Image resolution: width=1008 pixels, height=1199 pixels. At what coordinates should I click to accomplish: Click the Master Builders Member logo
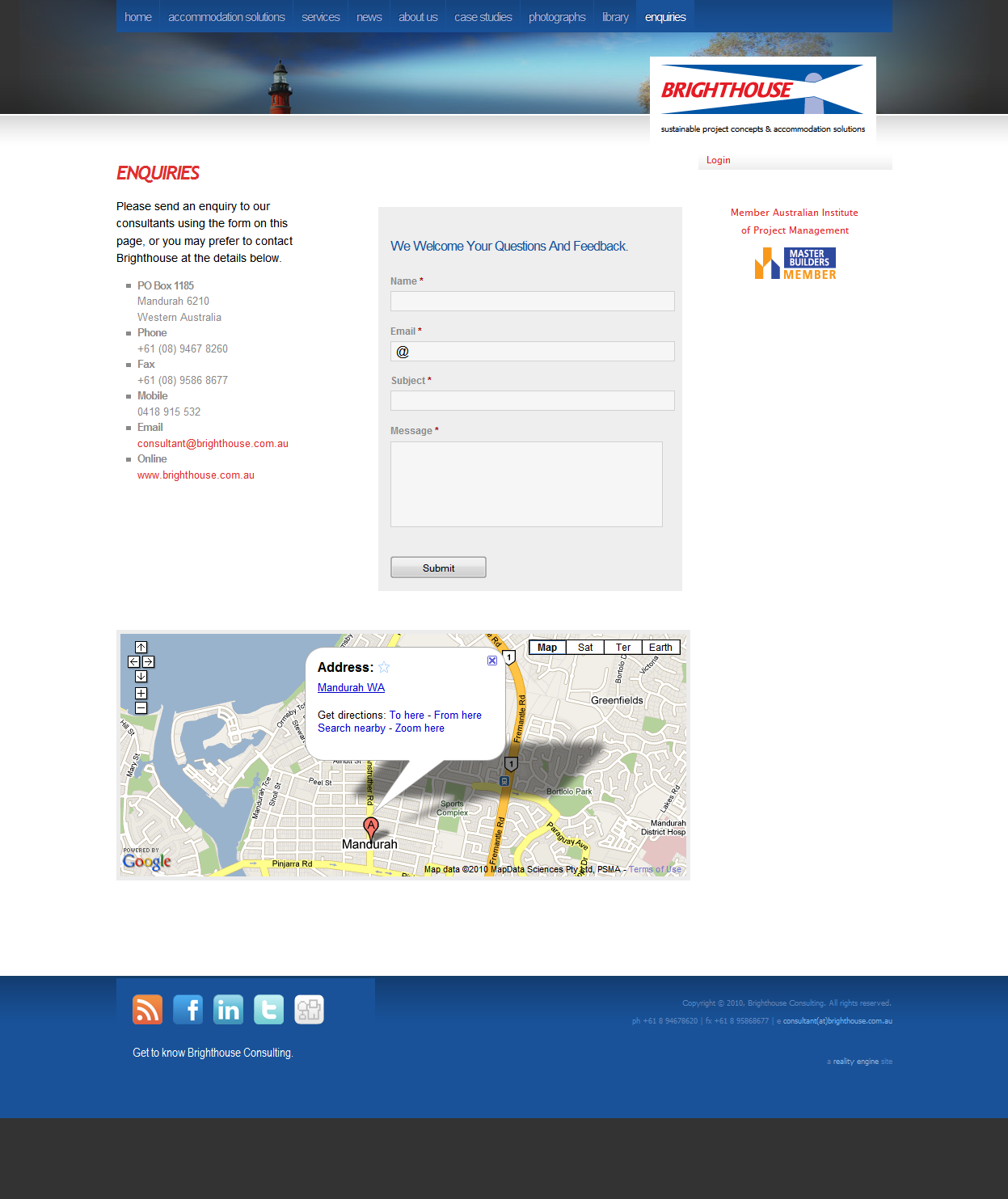click(795, 264)
